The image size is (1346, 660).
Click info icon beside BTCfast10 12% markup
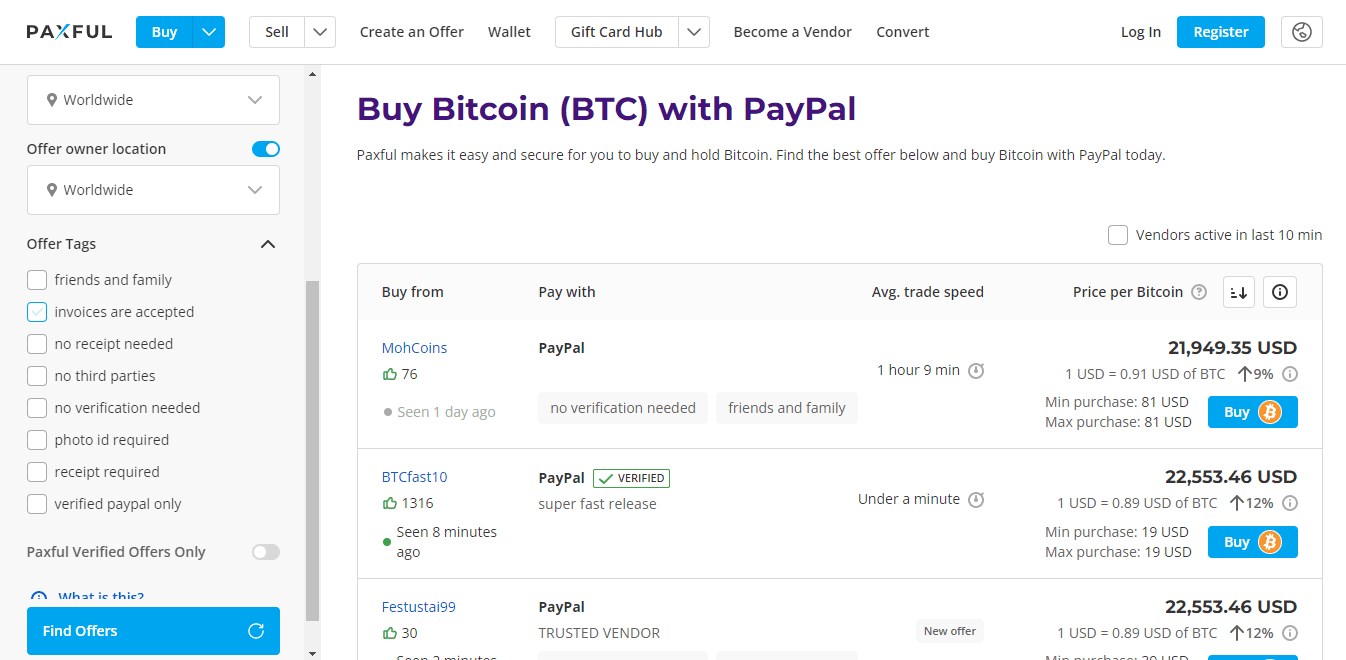(x=1290, y=503)
